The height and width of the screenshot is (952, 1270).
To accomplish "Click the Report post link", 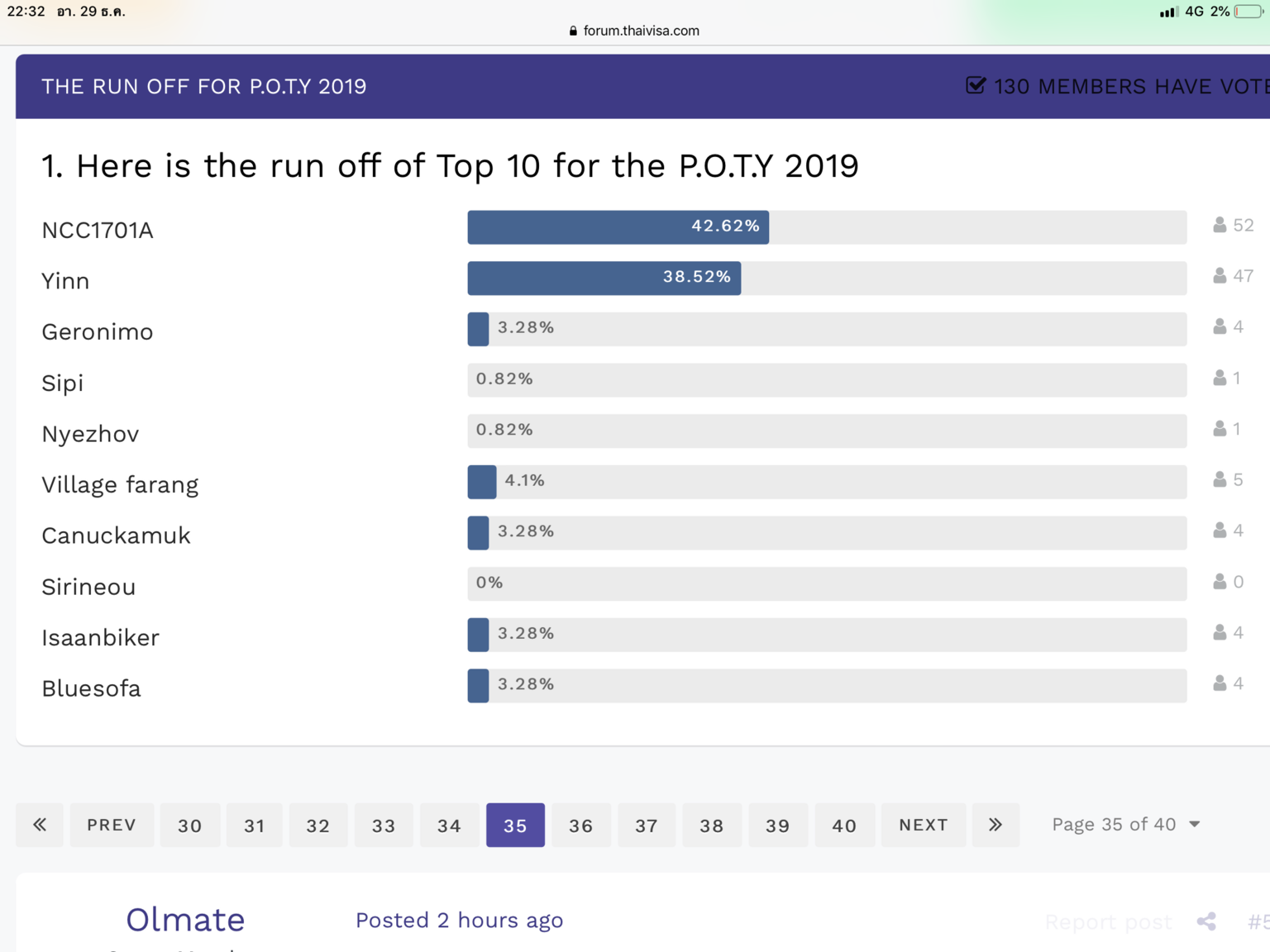I will (1108, 922).
